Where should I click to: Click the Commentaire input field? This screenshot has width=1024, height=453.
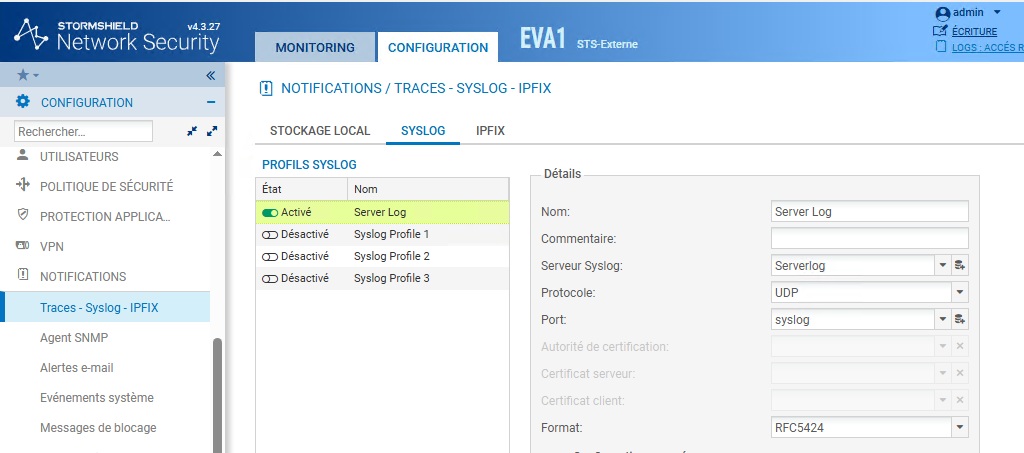coord(869,238)
